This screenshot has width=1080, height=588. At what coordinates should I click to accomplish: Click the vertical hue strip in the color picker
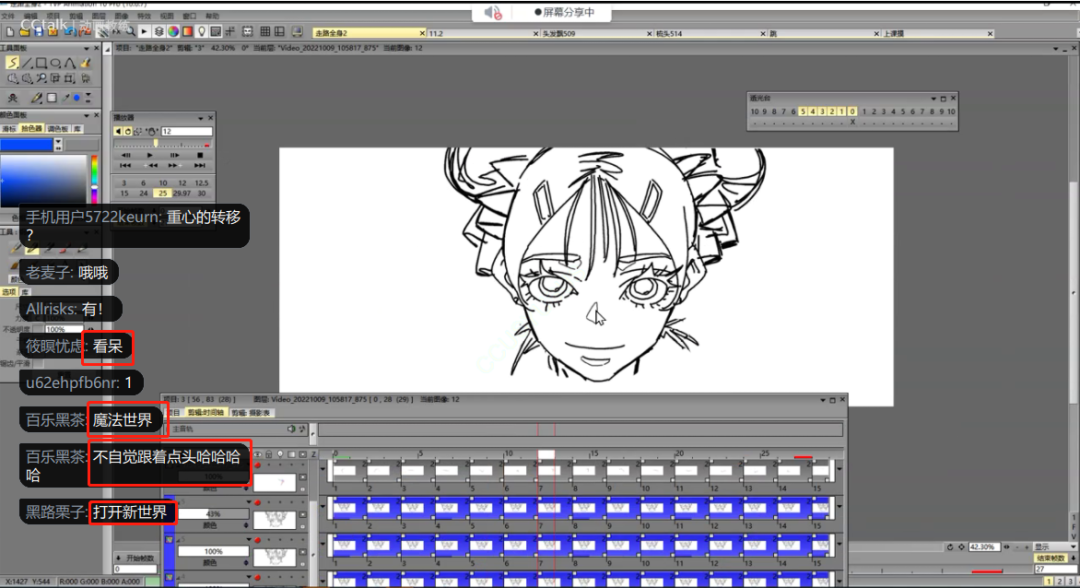pyautogui.click(x=94, y=179)
